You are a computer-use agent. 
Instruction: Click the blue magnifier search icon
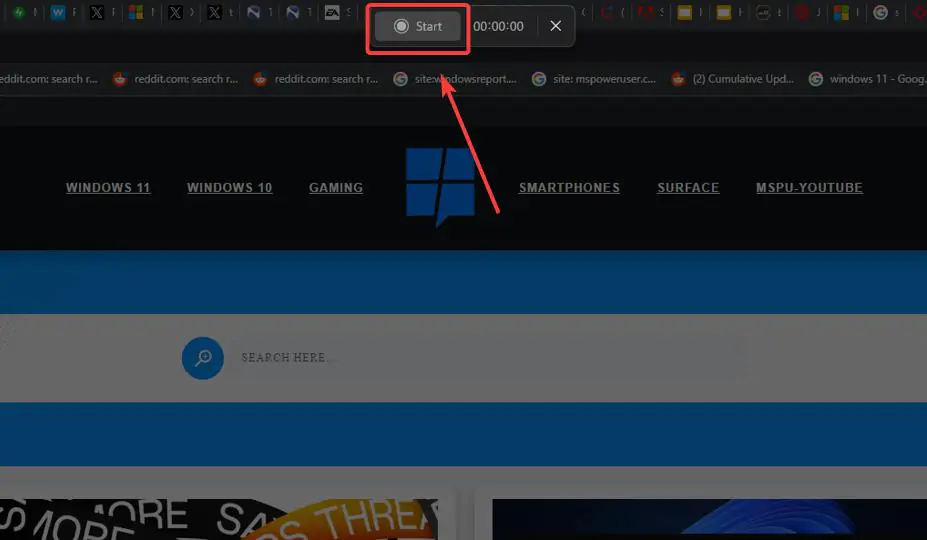tap(203, 358)
